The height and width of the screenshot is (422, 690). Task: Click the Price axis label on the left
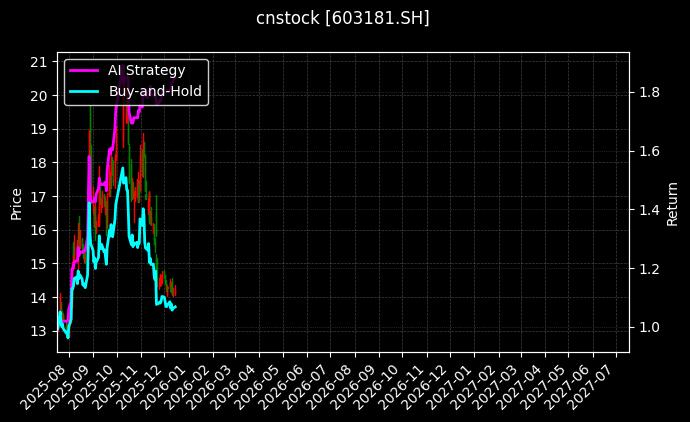point(16,203)
